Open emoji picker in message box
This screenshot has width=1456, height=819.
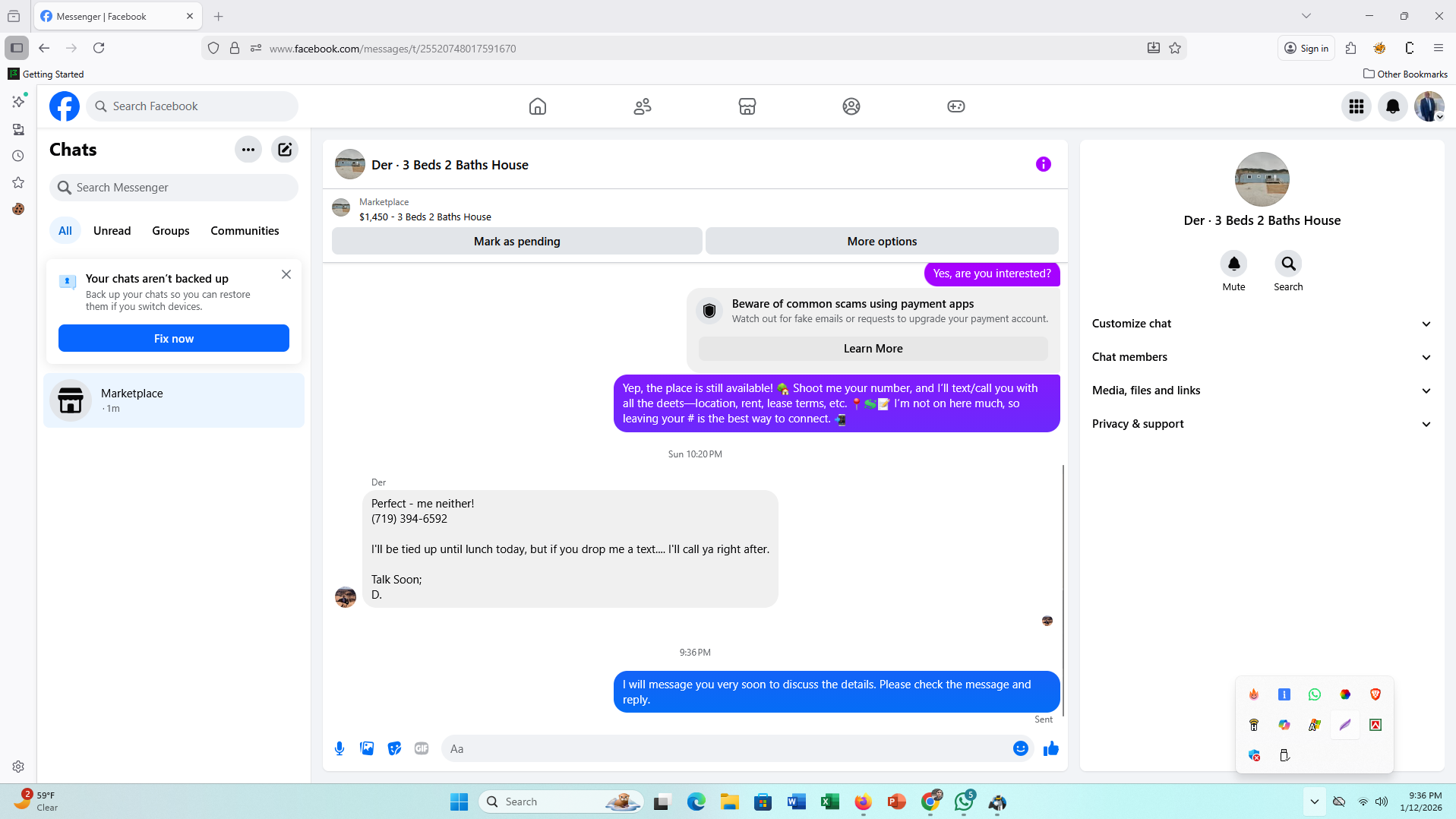(1021, 748)
